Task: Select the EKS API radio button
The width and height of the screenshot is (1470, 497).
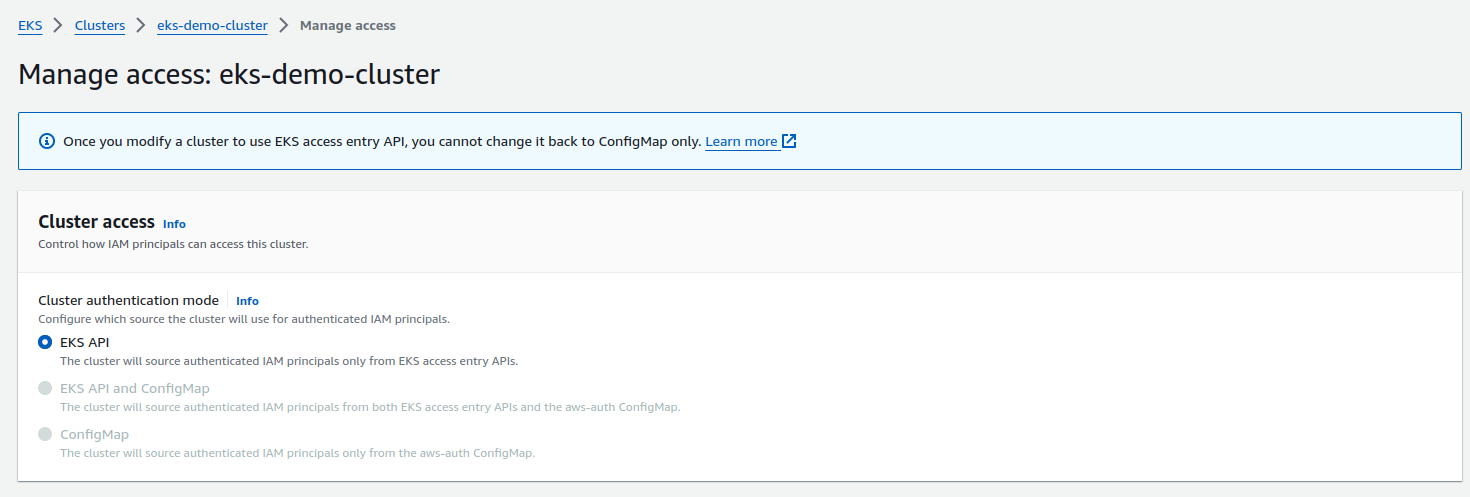Action: coord(45,342)
